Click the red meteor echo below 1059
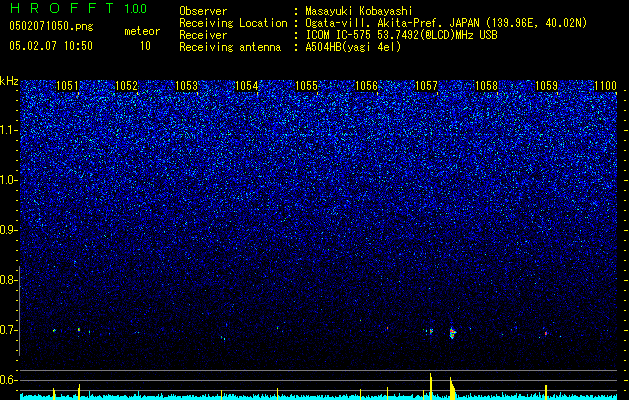The image size is (629, 400). click(546, 333)
